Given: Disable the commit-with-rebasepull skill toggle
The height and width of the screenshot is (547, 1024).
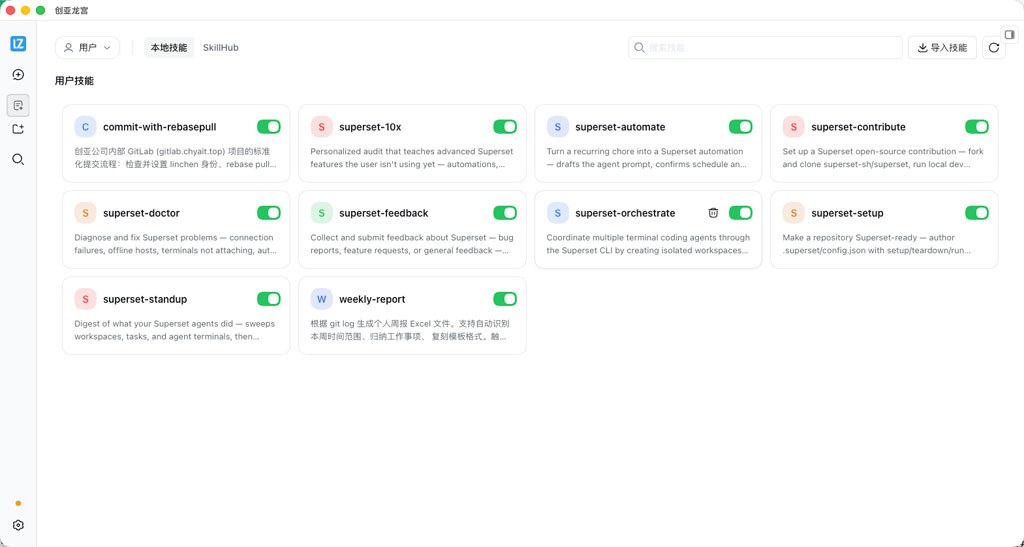Looking at the screenshot, I should (268, 127).
